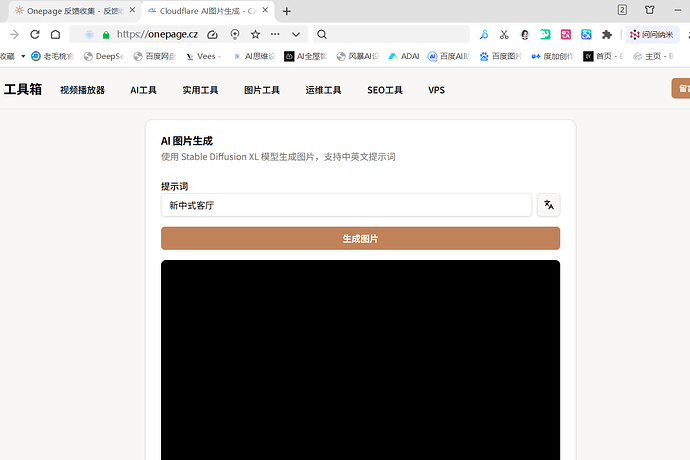
Task: Click the pink square extension icon
Action: [566, 34]
